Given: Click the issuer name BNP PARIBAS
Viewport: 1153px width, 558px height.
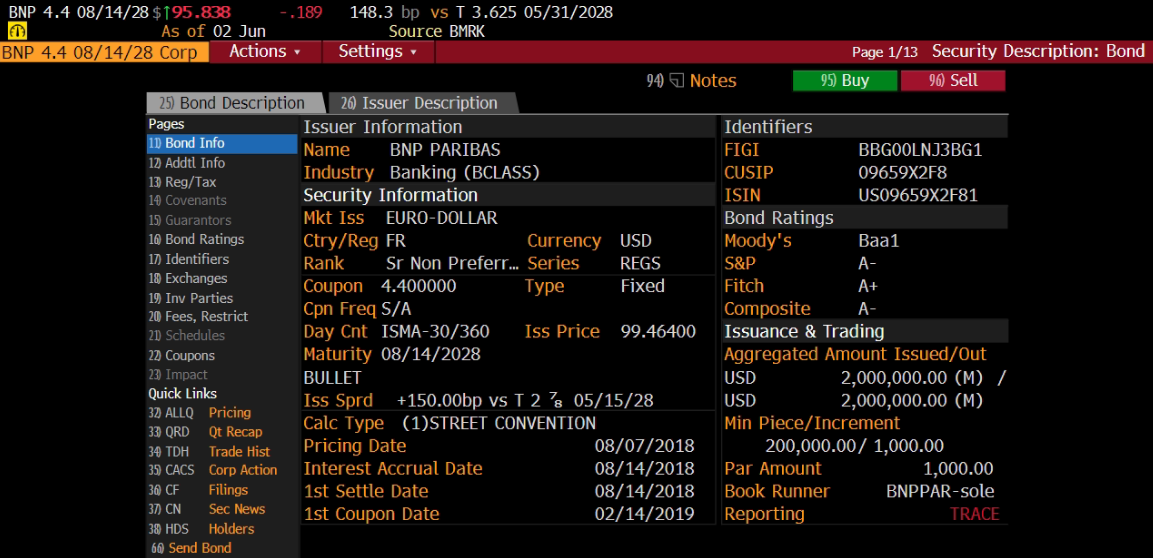Looking at the screenshot, I should click(445, 151).
